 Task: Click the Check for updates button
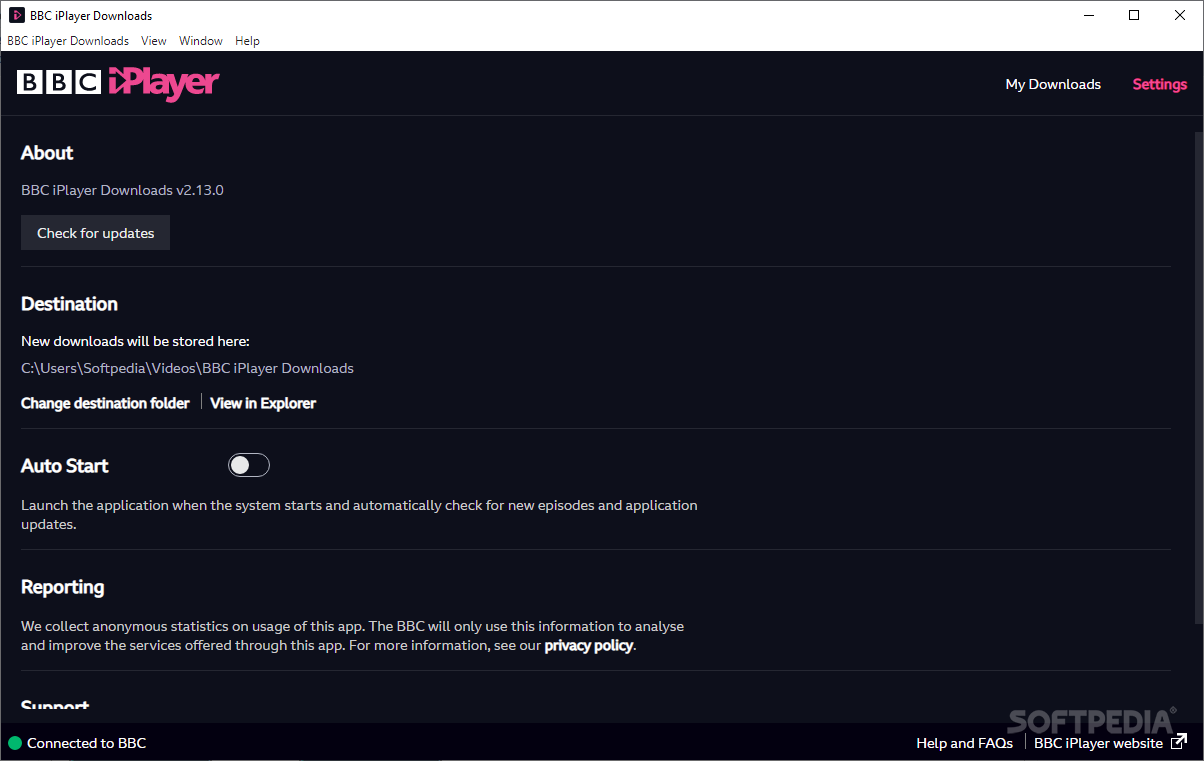[x=96, y=233]
